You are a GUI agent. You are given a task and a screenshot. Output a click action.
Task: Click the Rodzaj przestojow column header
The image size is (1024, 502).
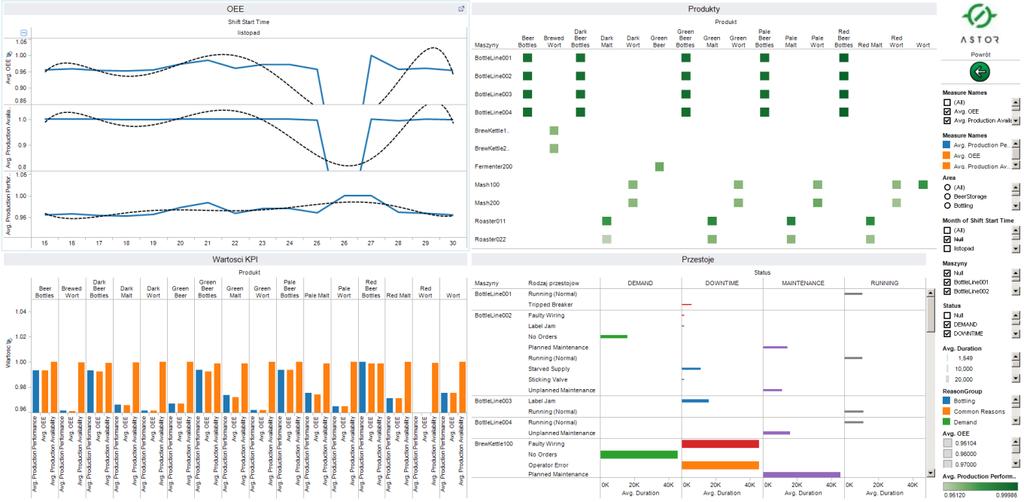click(553, 283)
